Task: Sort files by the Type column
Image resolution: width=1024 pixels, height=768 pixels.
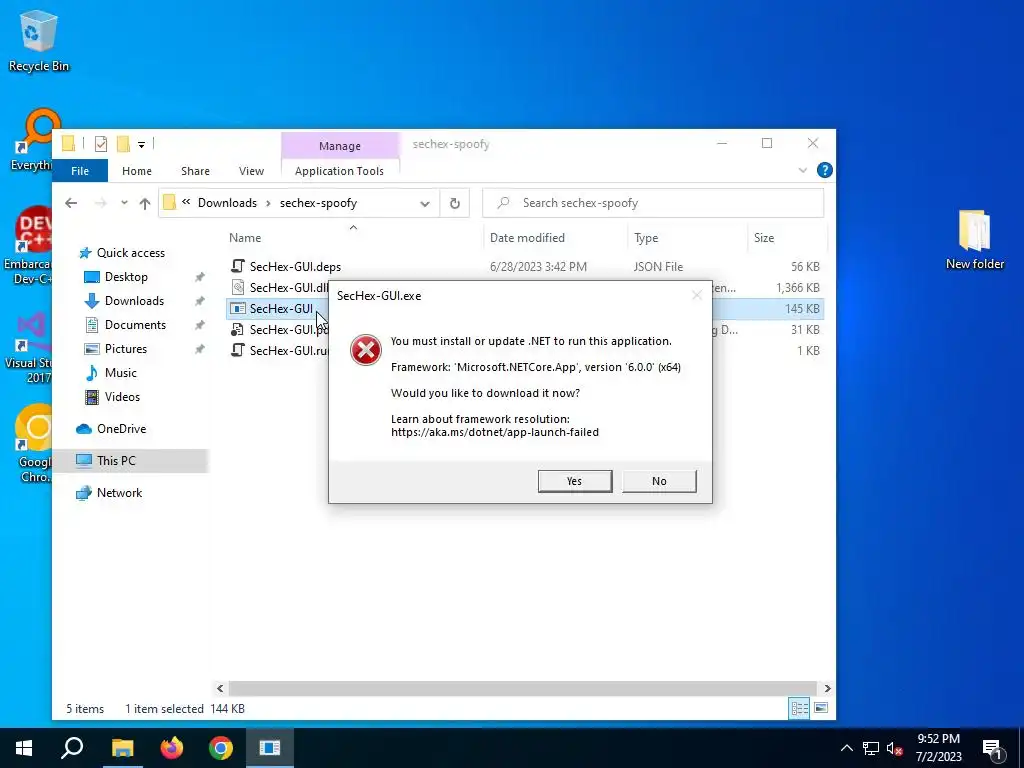Action: (687, 238)
